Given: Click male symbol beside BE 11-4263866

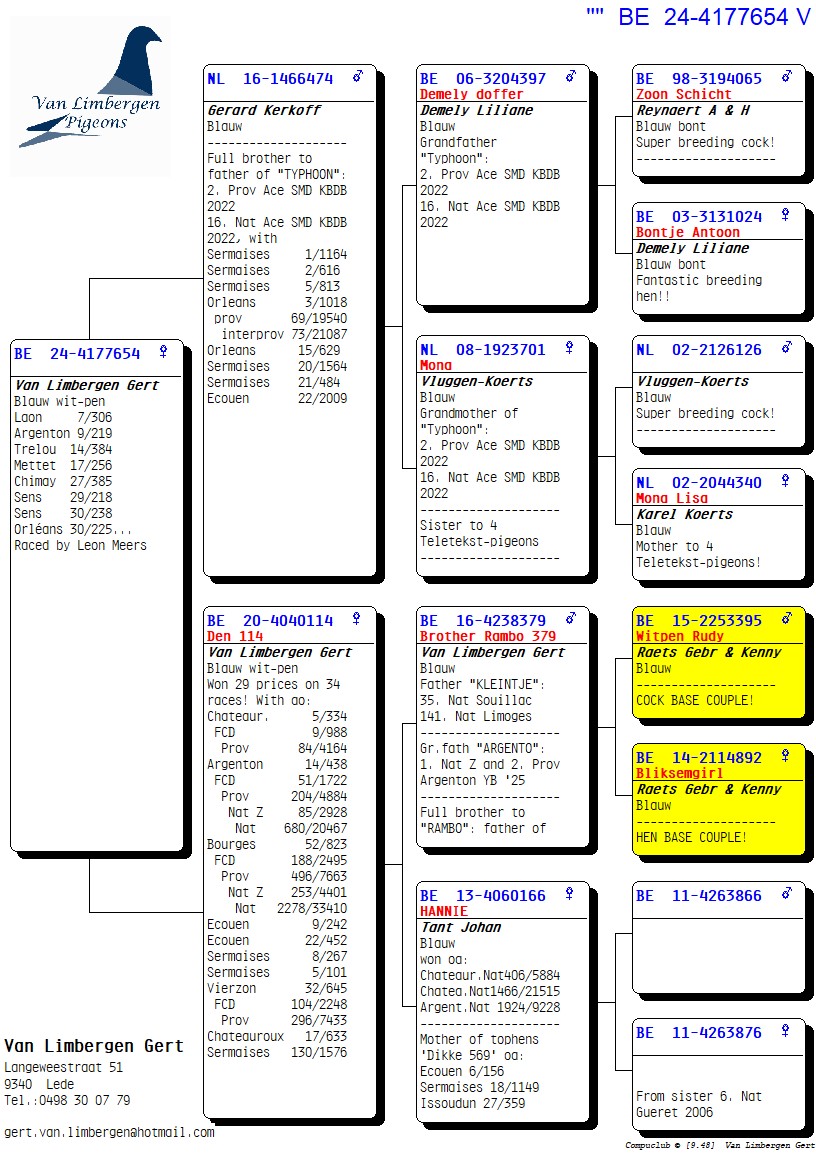Looking at the screenshot, I should pyautogui.click(x=787, y=894).
